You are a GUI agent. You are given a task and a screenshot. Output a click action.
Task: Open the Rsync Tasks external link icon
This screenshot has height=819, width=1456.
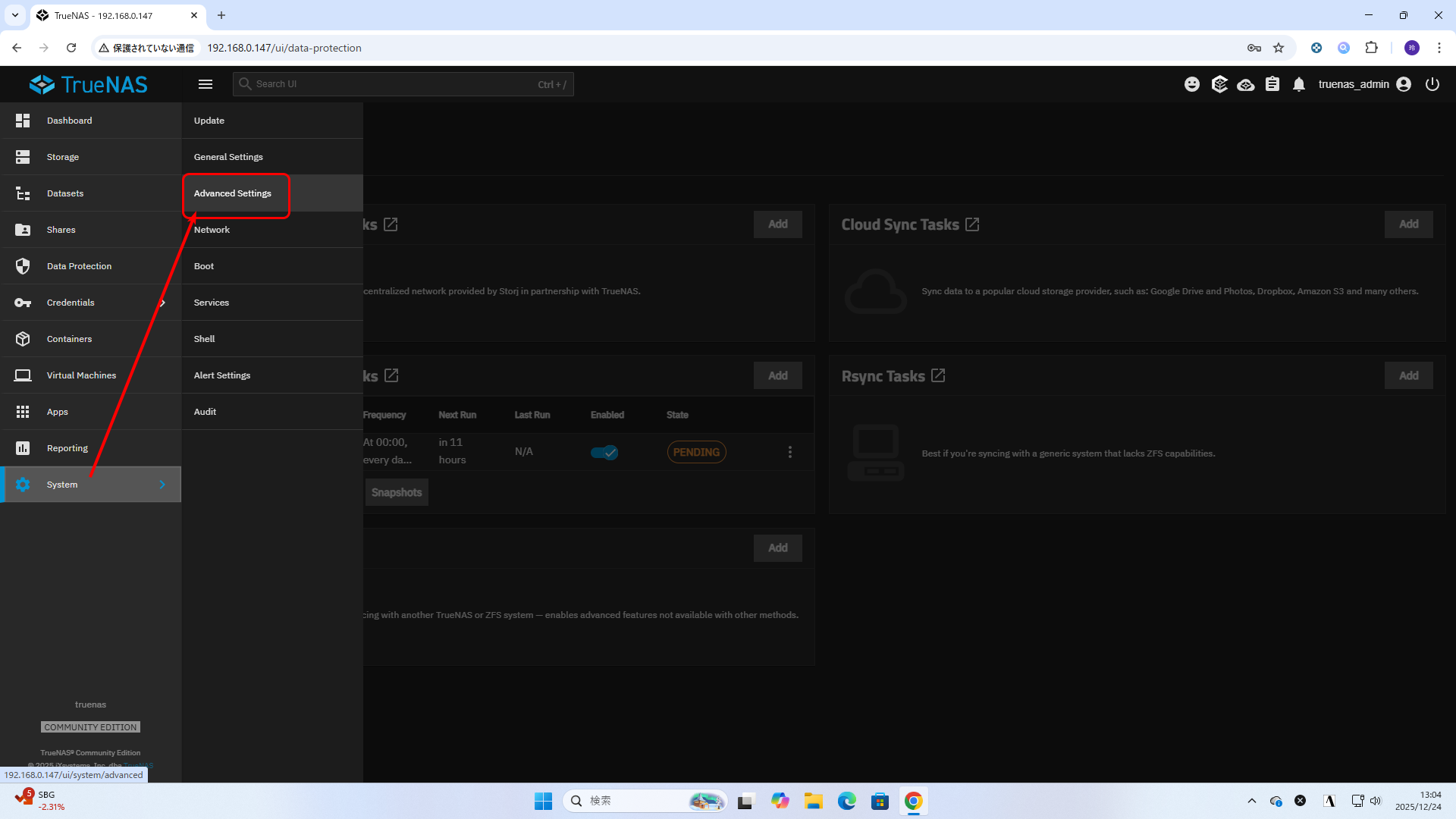click(x=938, y=375)
